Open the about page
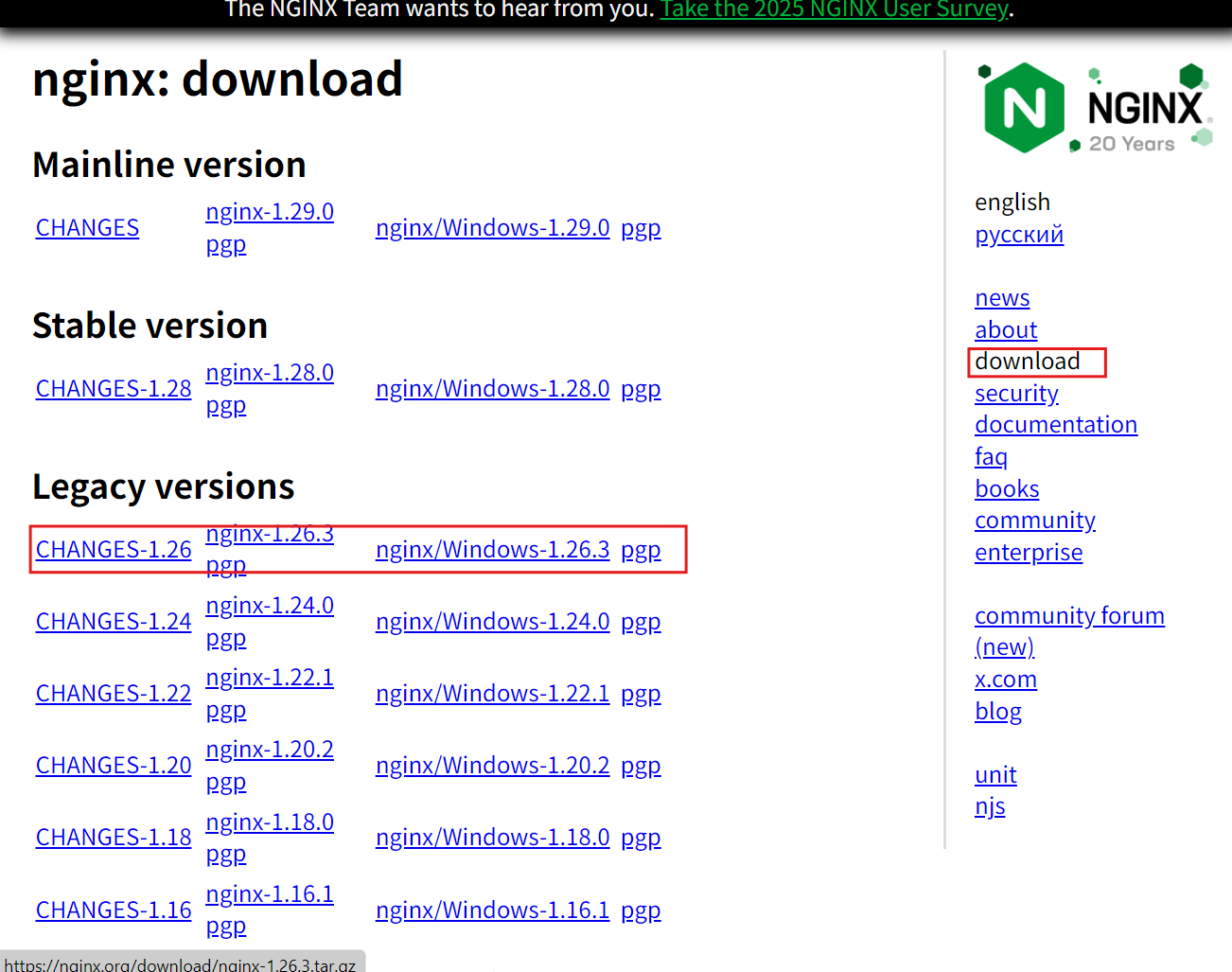 pyautogui.click(x=1006, y=330)
